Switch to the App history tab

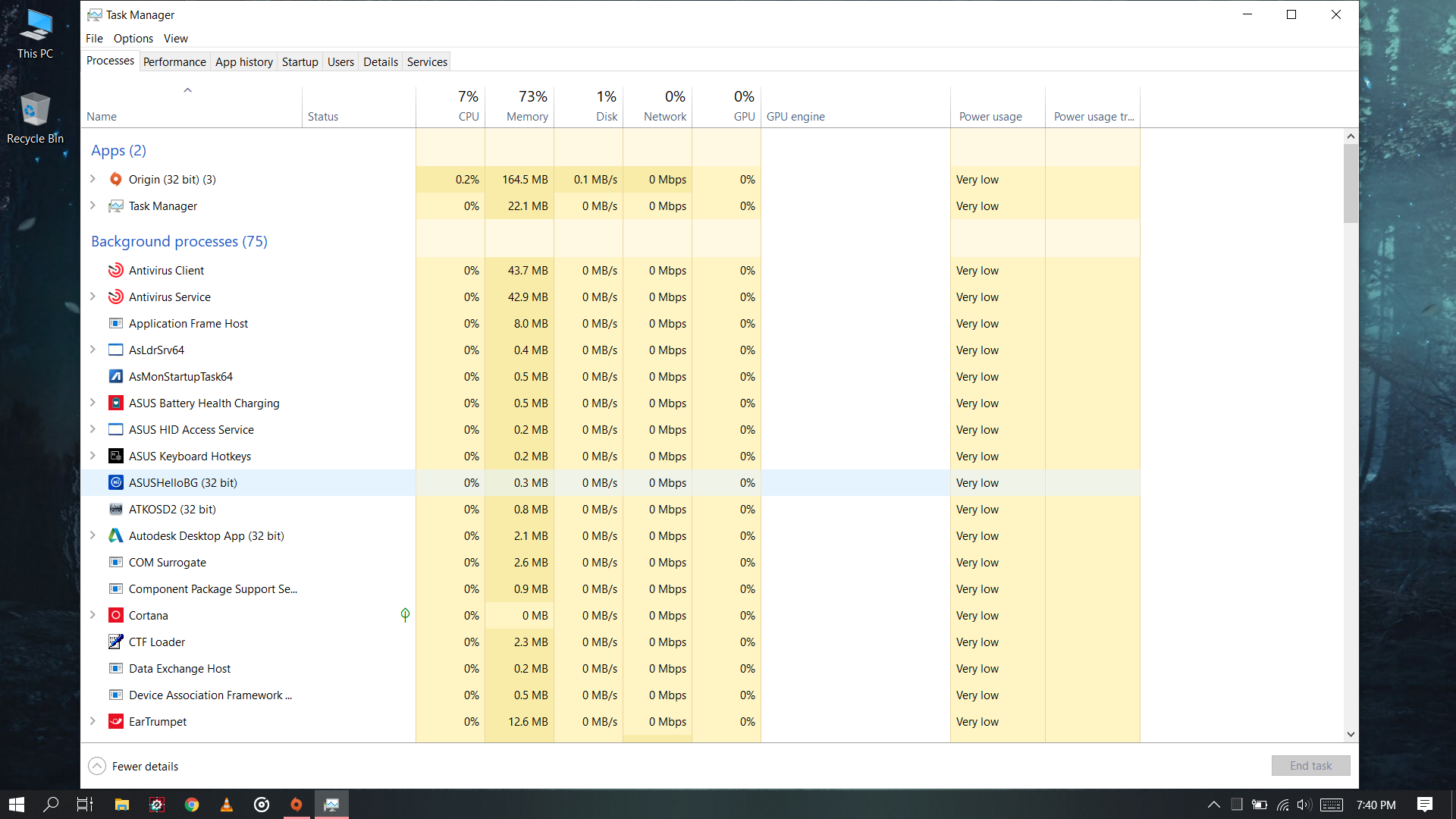pyautogui.click(x=244, y=62)
